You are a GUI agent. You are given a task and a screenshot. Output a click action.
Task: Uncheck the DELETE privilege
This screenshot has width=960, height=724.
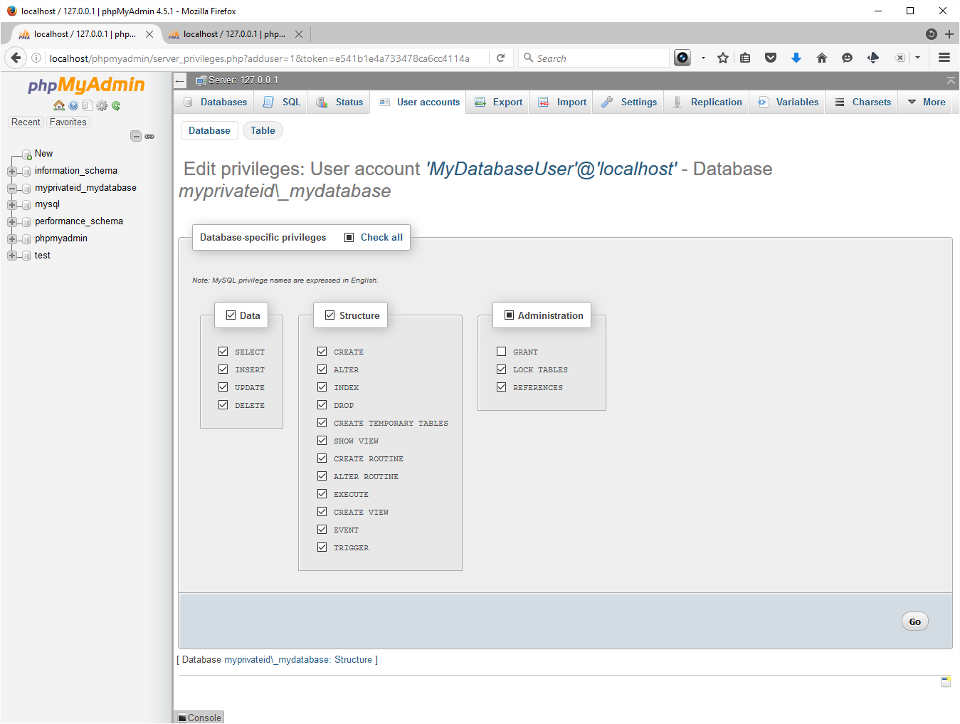[x=223, y=405]
